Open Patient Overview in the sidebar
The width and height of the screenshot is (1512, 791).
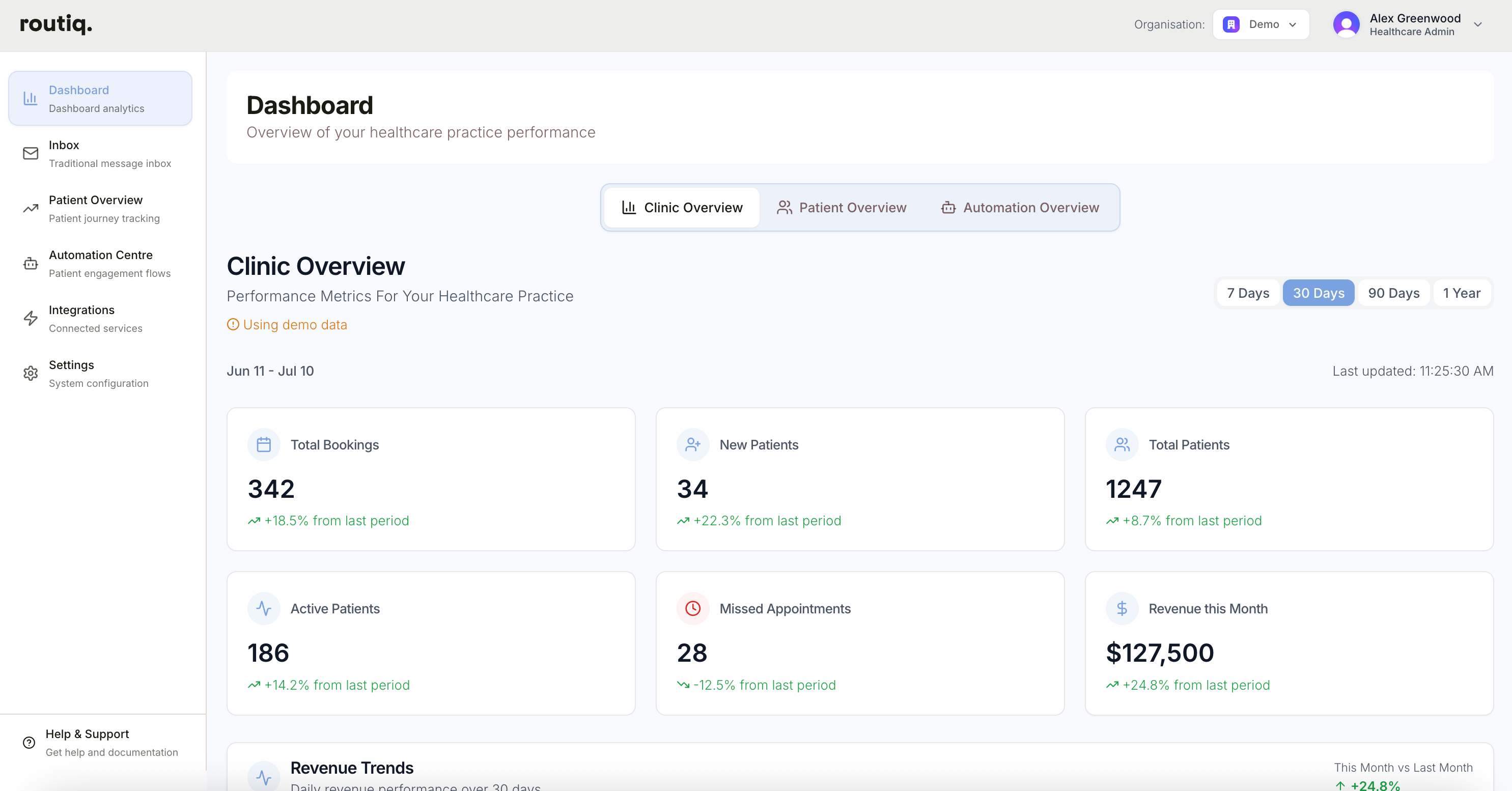[96, 208]
